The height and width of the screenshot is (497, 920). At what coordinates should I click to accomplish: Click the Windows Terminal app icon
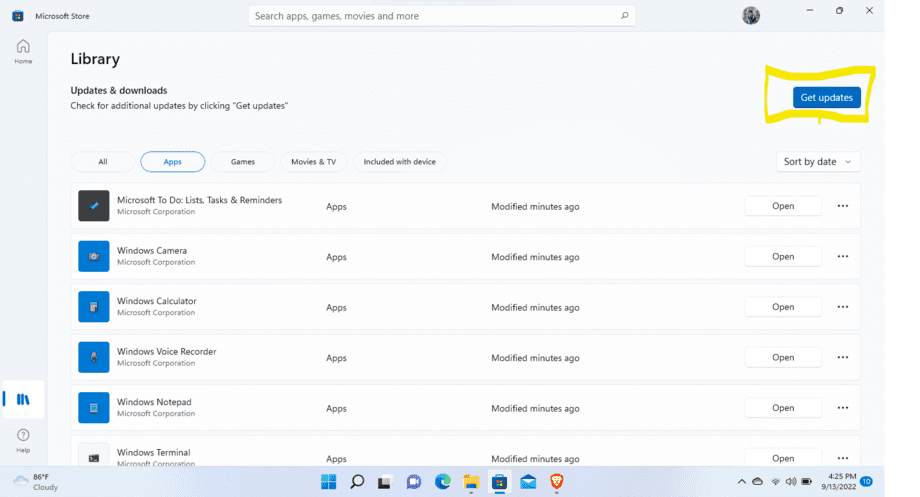coord(94,455)
